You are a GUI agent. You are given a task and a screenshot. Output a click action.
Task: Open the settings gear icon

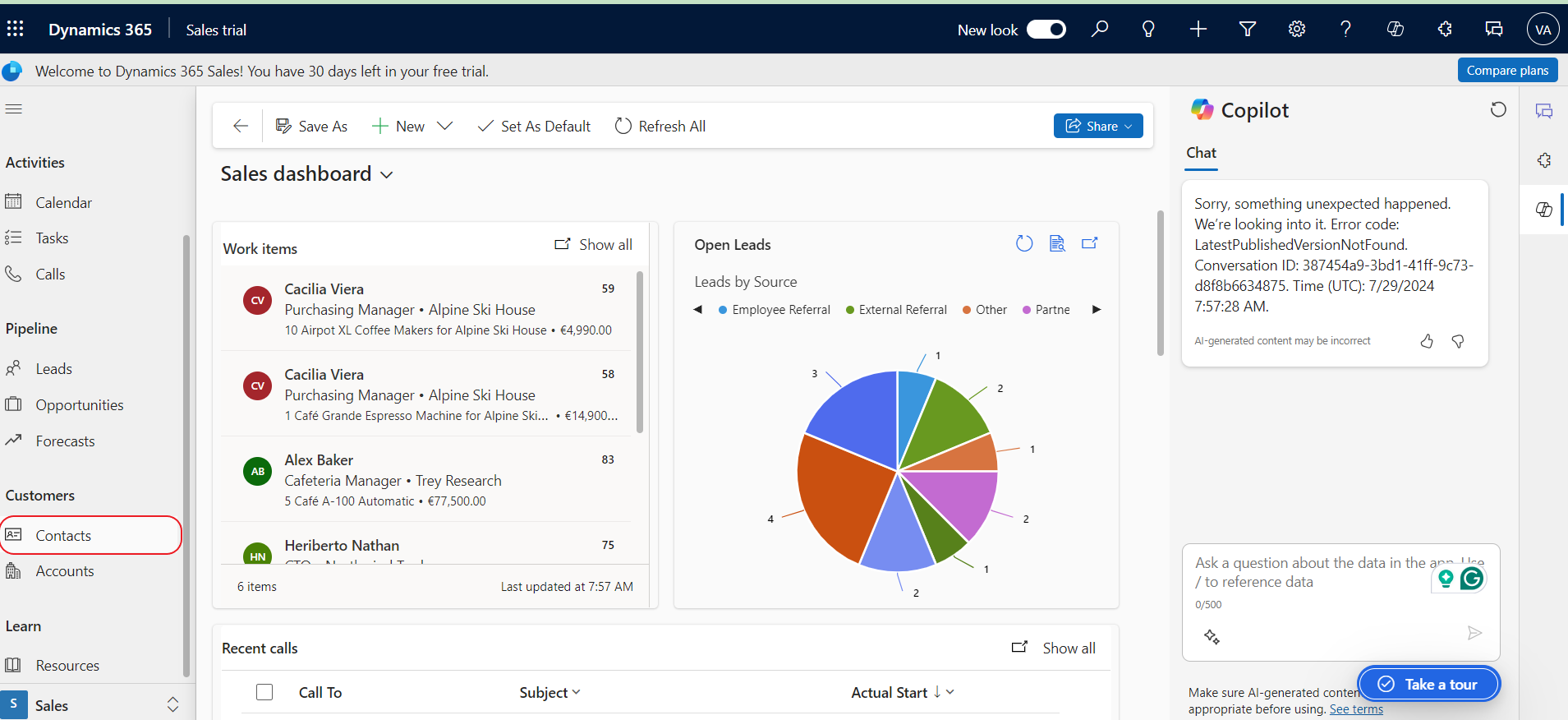(1297, 30)
